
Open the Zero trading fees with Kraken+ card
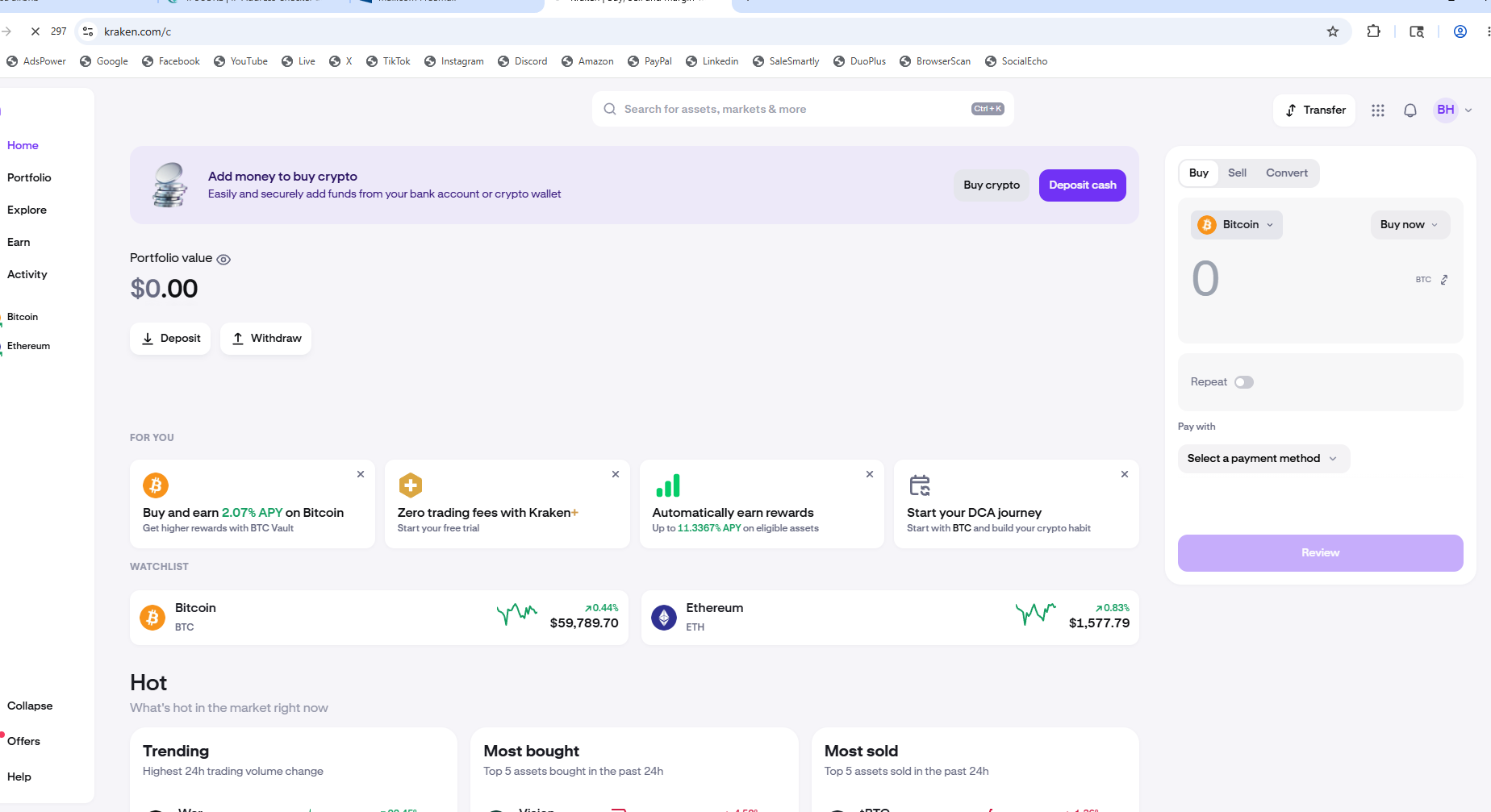tap(507, 504)
